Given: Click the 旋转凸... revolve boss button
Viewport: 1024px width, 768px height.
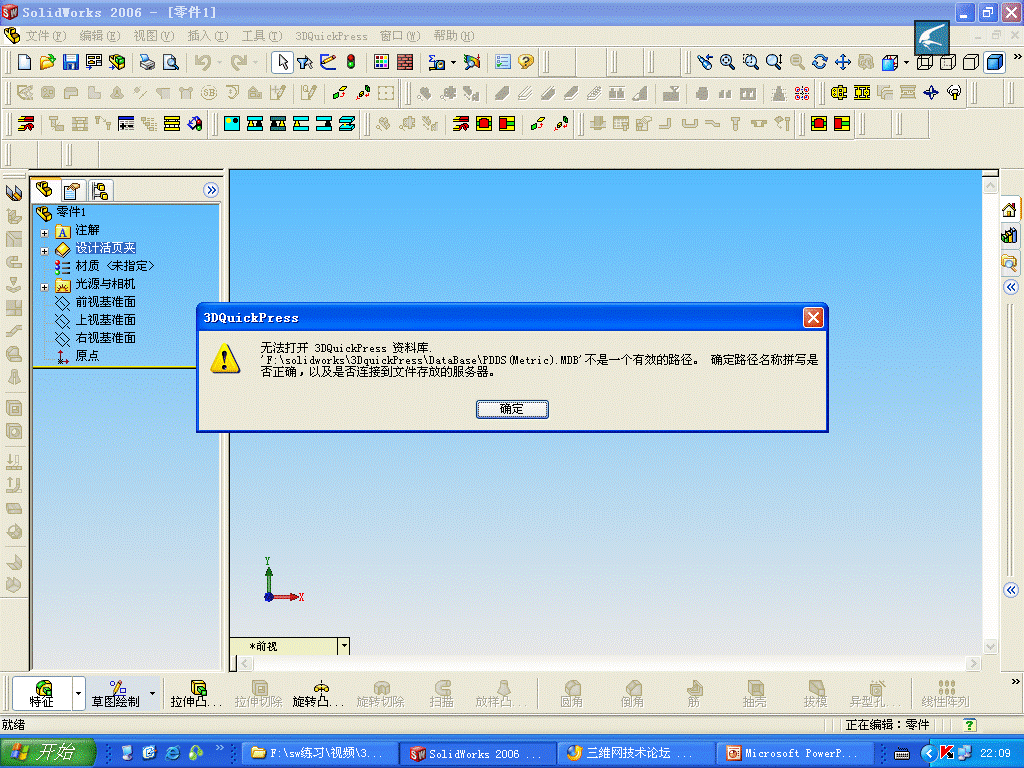Looking at the screenshot, I should pos(318,694).
